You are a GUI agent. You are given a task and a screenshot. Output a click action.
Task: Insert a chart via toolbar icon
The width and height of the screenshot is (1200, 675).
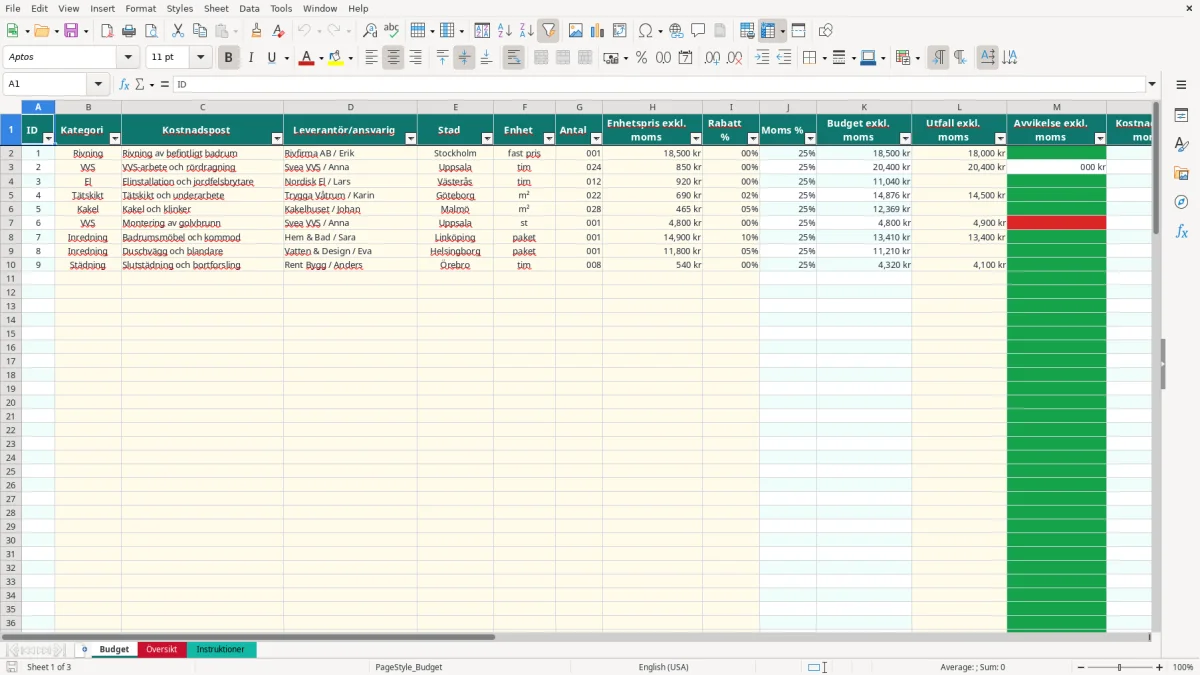(x=598, y=31)
